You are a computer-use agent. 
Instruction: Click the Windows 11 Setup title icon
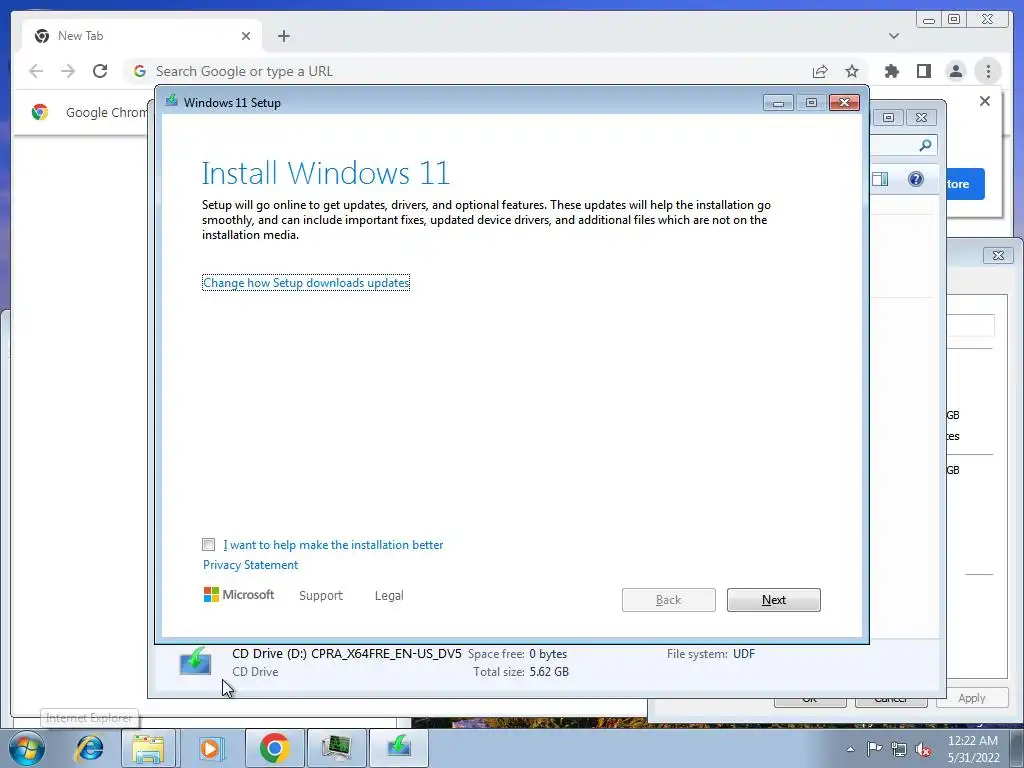coord(172,101)
